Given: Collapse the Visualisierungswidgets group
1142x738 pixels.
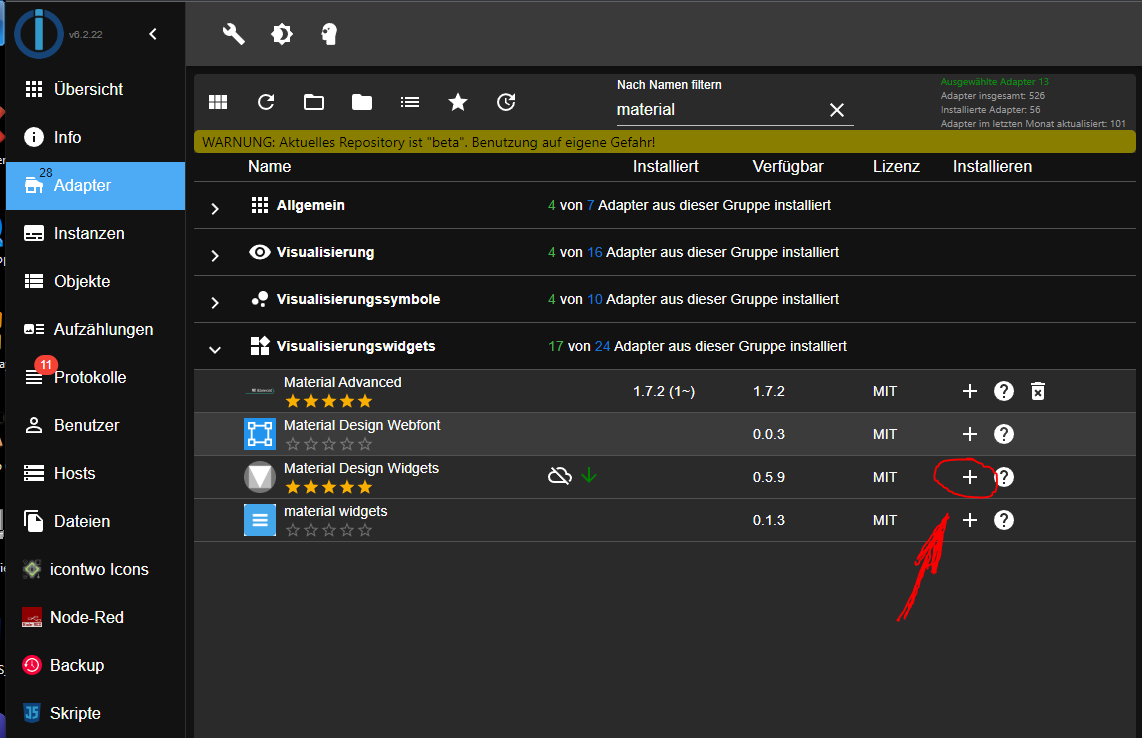Looking at the screenshot, I should click(215, 349).
